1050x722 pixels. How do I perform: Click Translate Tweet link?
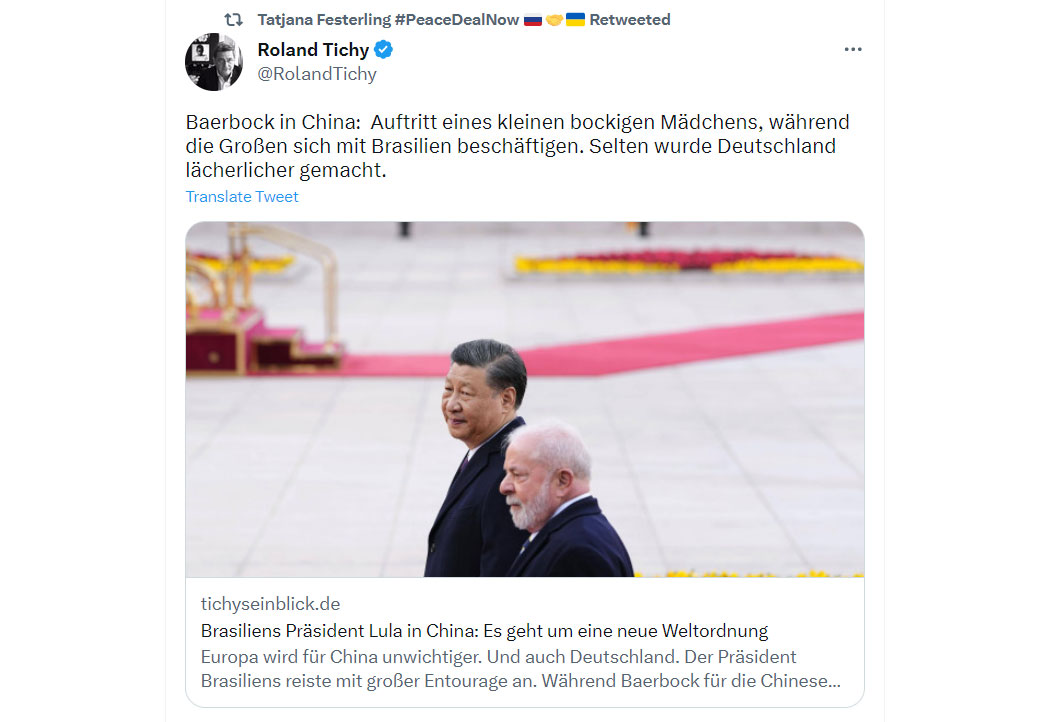coord(242,196)
